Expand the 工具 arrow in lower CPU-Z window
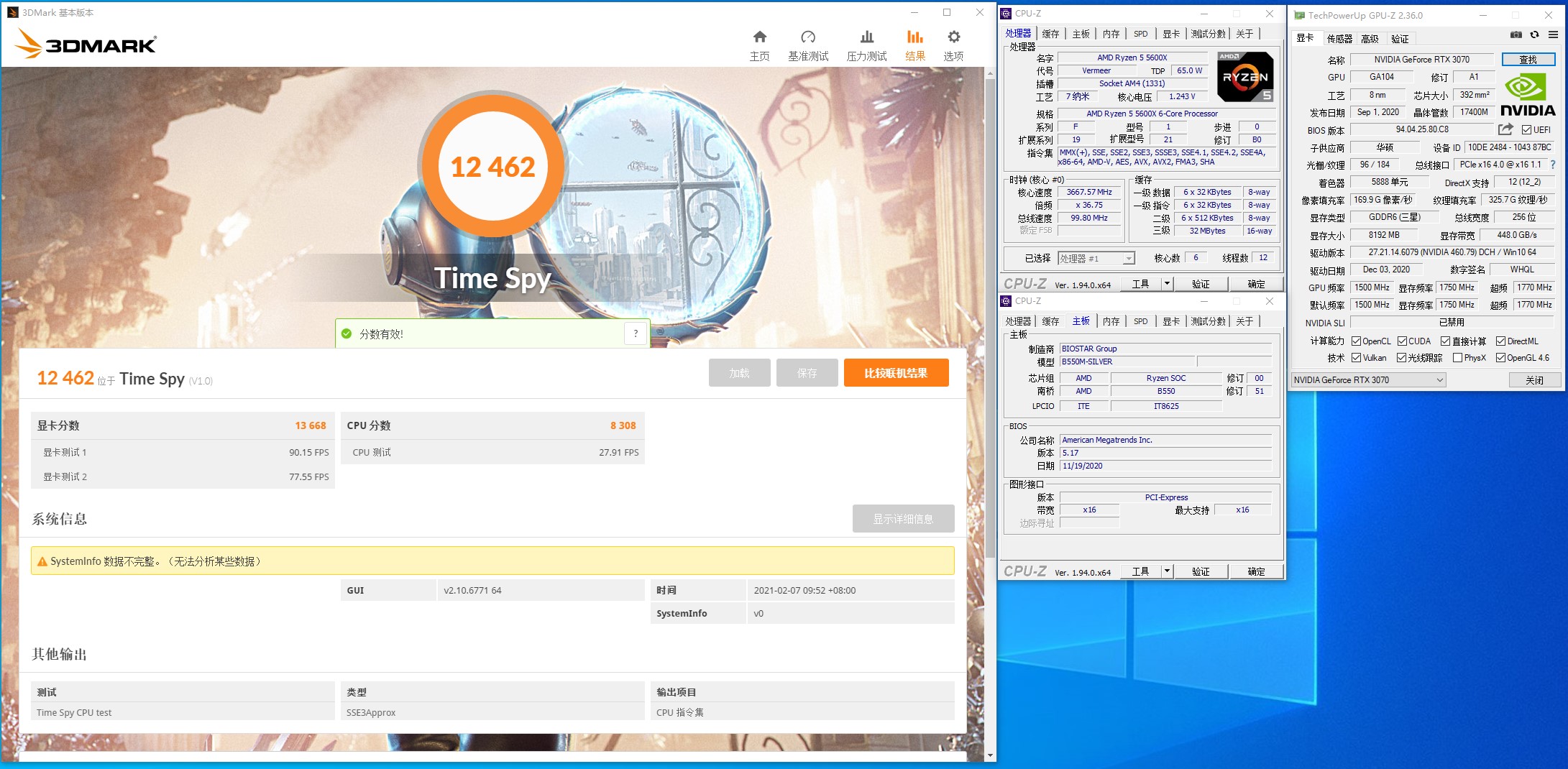This screenshot has width=1568, height=769. pos(1167,571)
